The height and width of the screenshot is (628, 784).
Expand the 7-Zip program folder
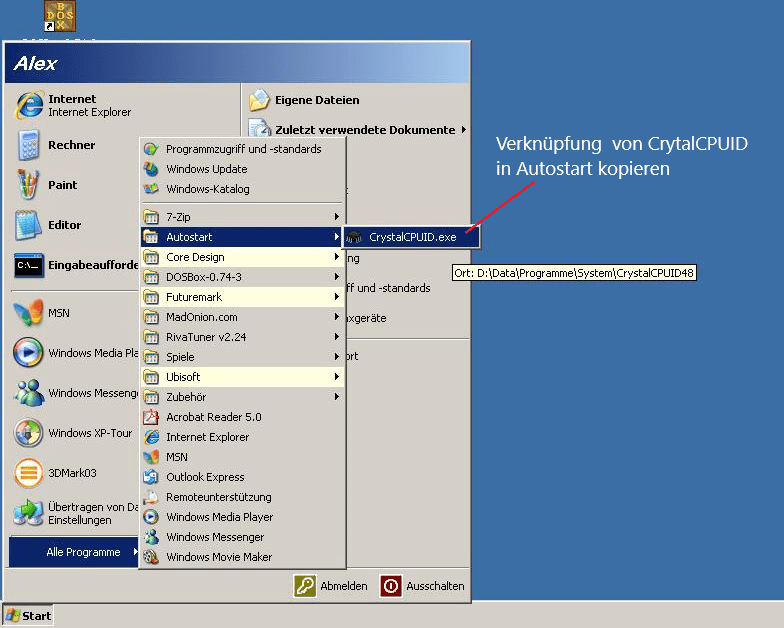[x=242, y=217]
